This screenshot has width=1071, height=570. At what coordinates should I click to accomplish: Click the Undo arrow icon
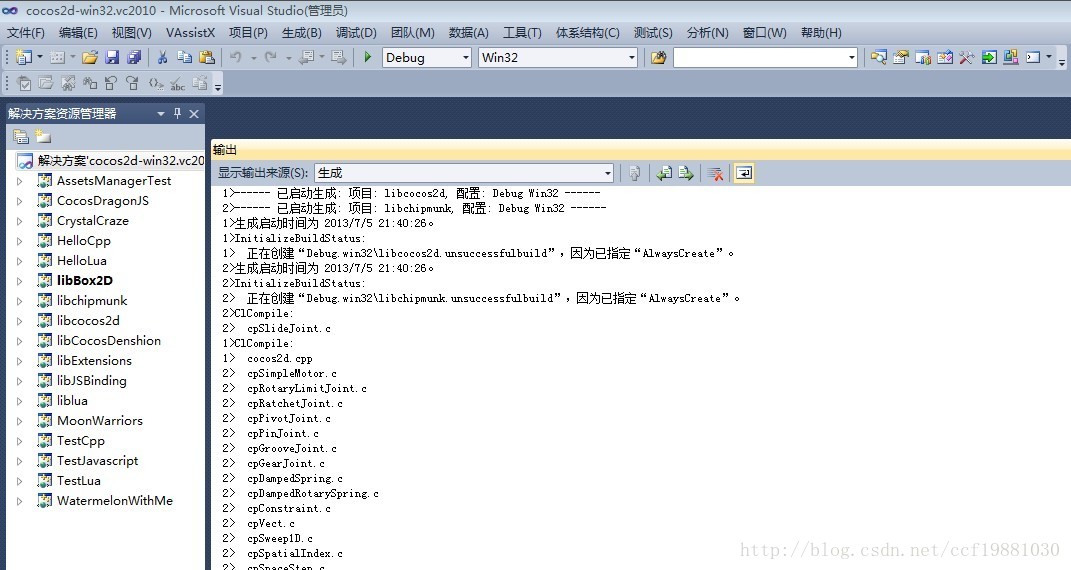click(x=236, y=57)
